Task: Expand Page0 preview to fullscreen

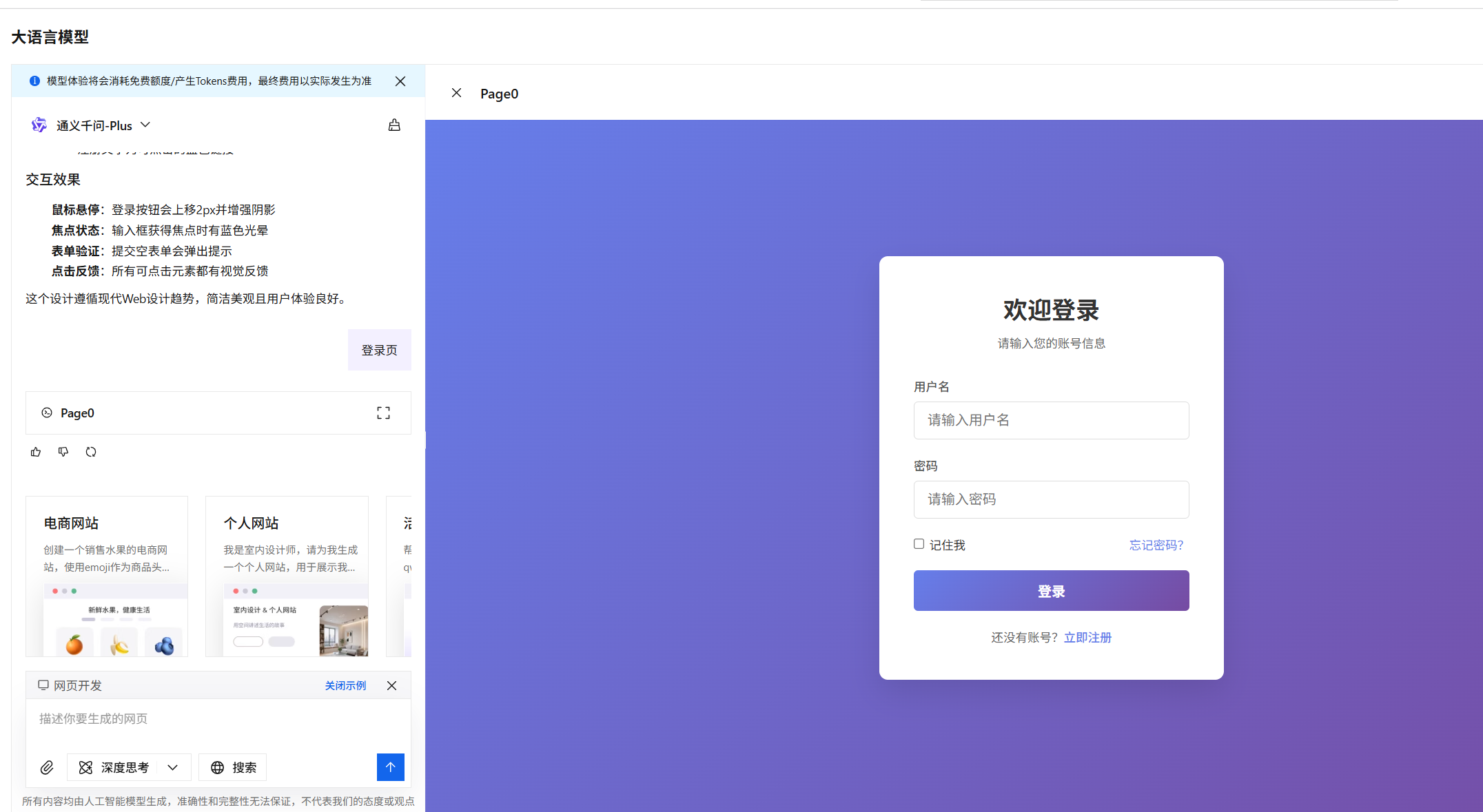Action: 383,413
